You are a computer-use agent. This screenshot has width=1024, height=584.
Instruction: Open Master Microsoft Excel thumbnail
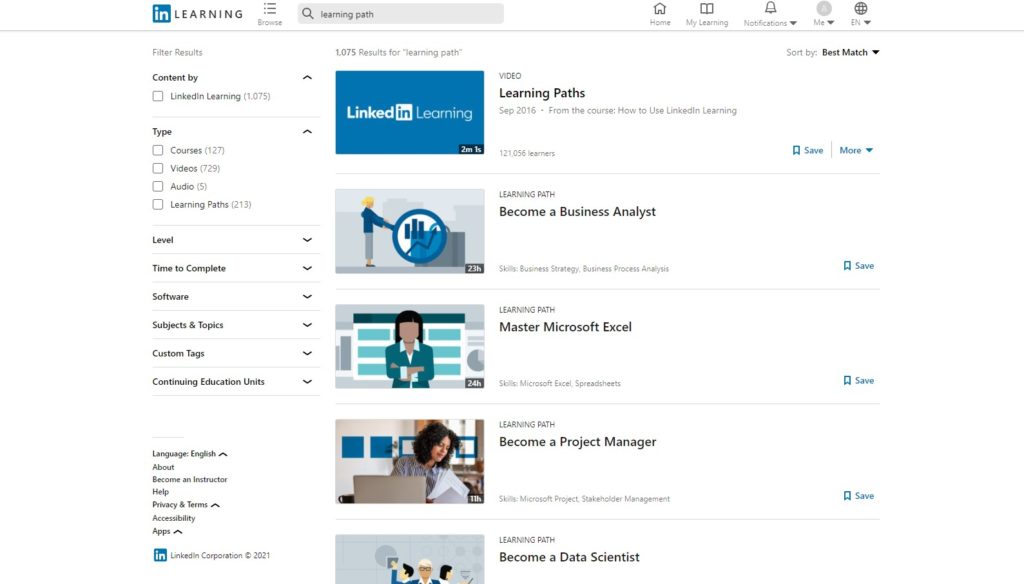pos(409,346)
